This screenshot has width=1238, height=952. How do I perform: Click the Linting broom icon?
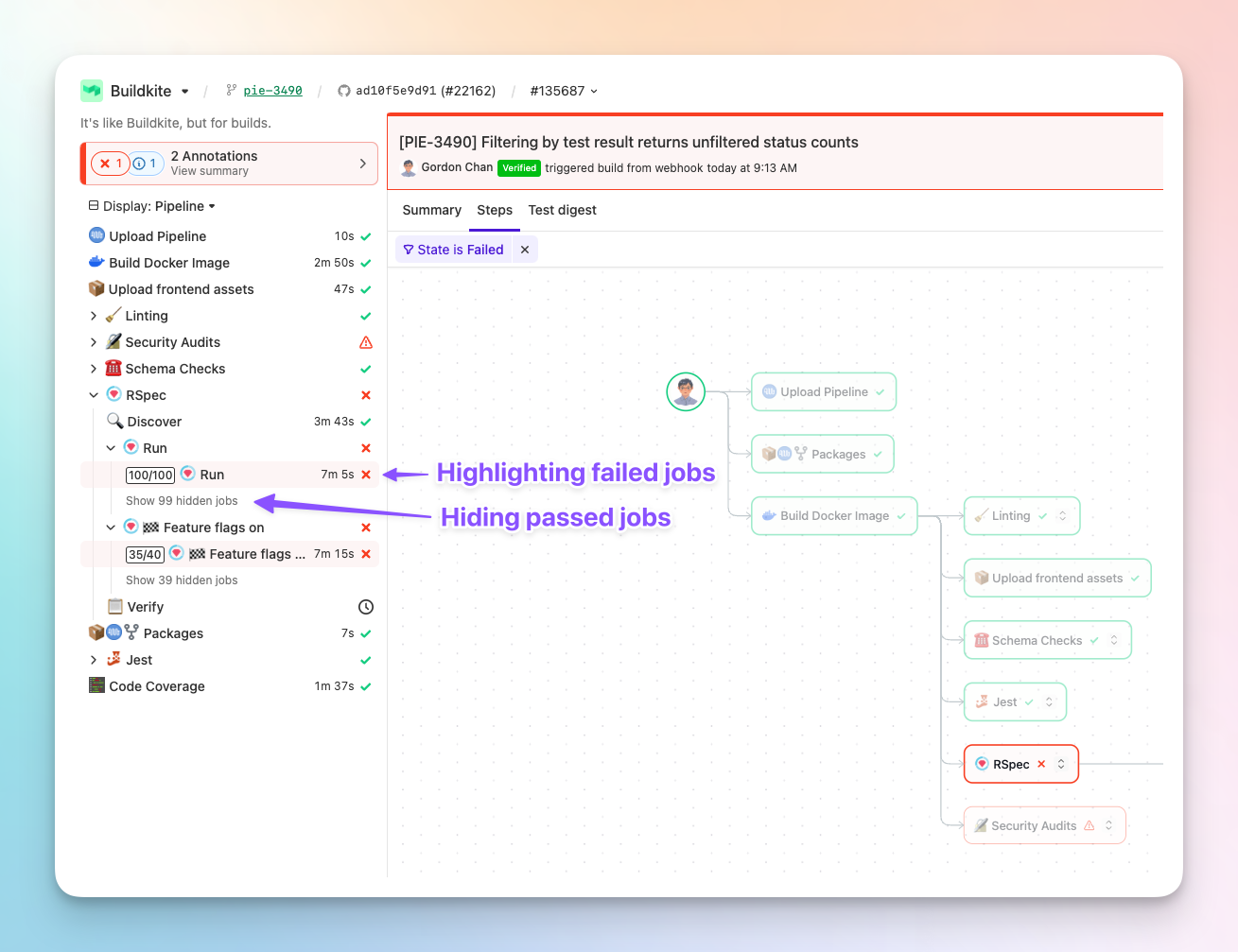coord(113,315)
